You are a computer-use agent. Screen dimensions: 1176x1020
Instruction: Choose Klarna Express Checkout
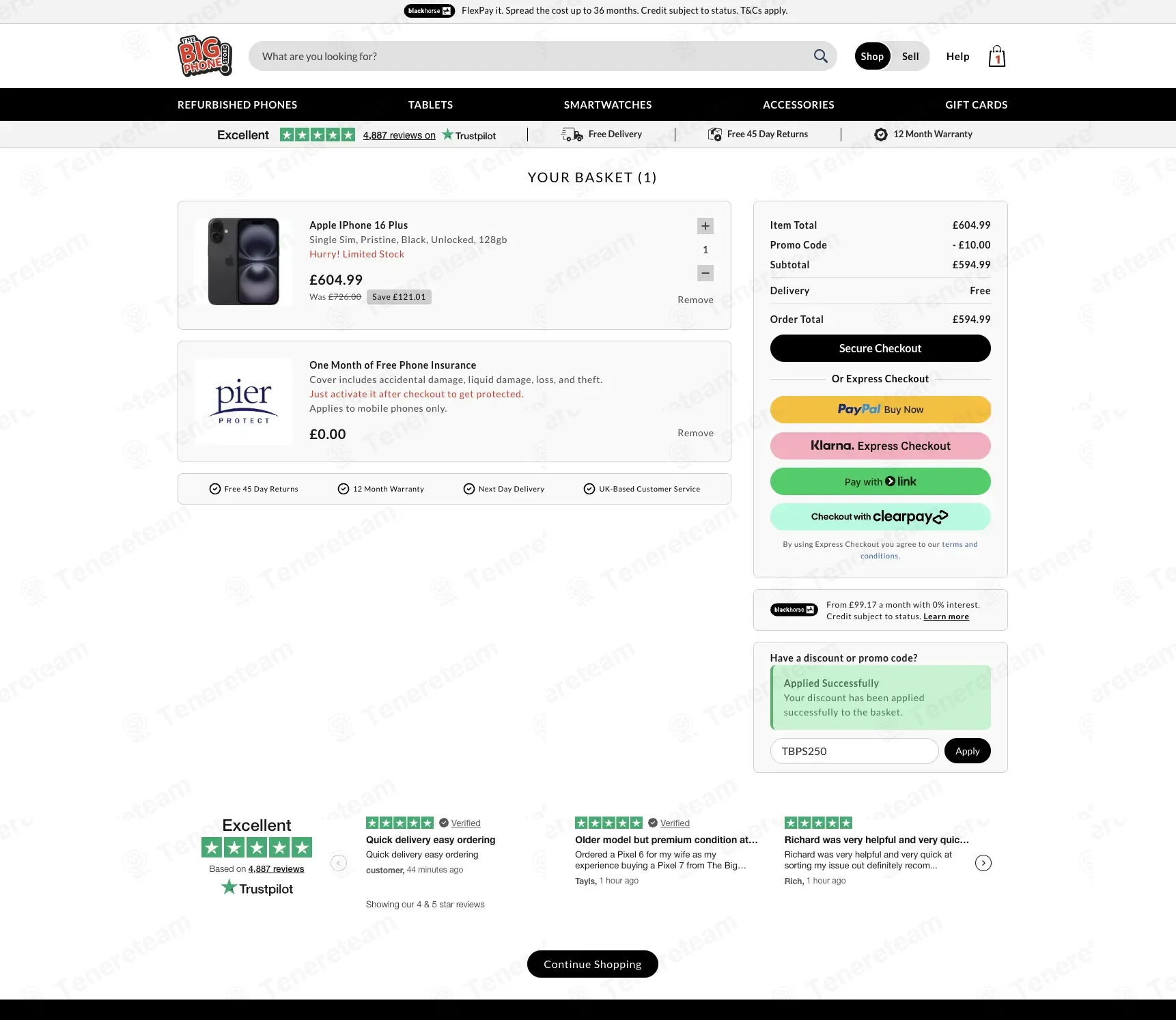coord(880,446)
